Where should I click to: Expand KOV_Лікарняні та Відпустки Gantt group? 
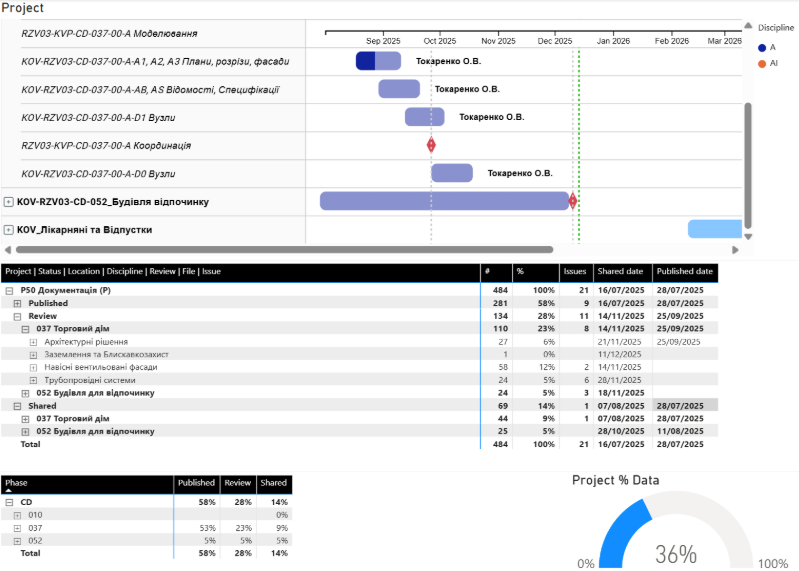click(9, 230)
